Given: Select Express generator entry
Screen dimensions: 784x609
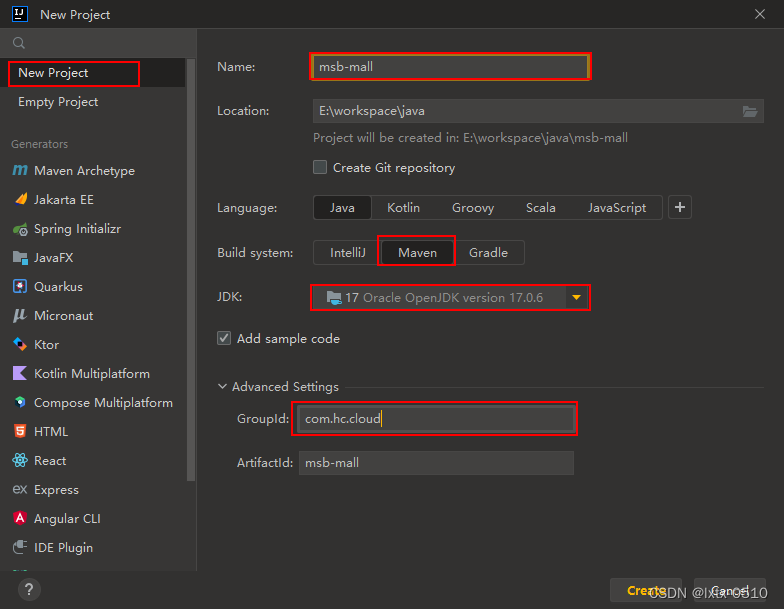Looking at the screenshot, I should [x=92, y=490].
